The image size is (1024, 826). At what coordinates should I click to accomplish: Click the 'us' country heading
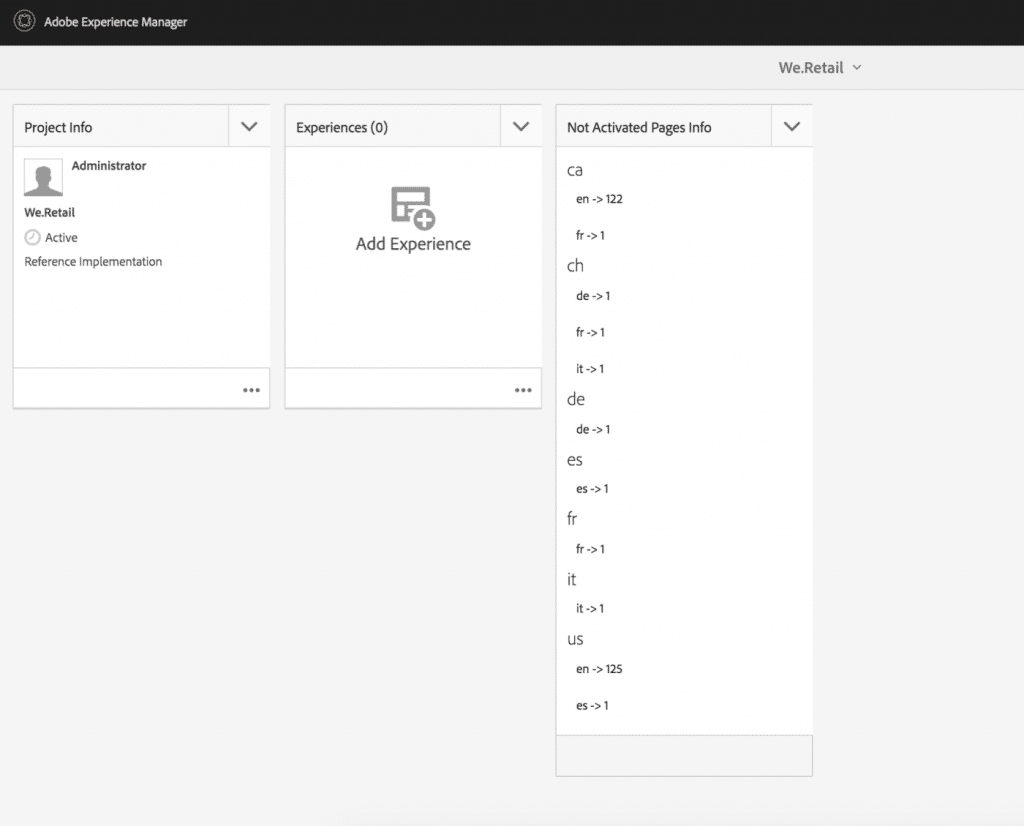point(575,639)
